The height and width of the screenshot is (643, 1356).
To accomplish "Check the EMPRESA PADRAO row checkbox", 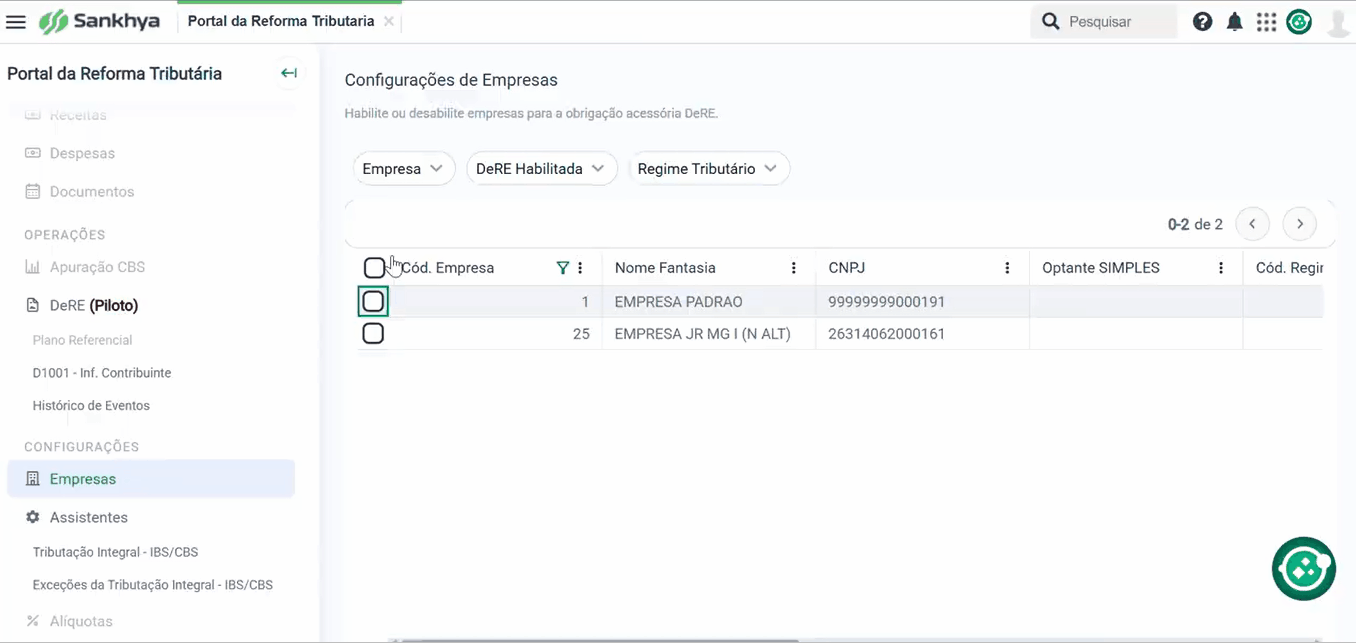I will click(373, 301).
